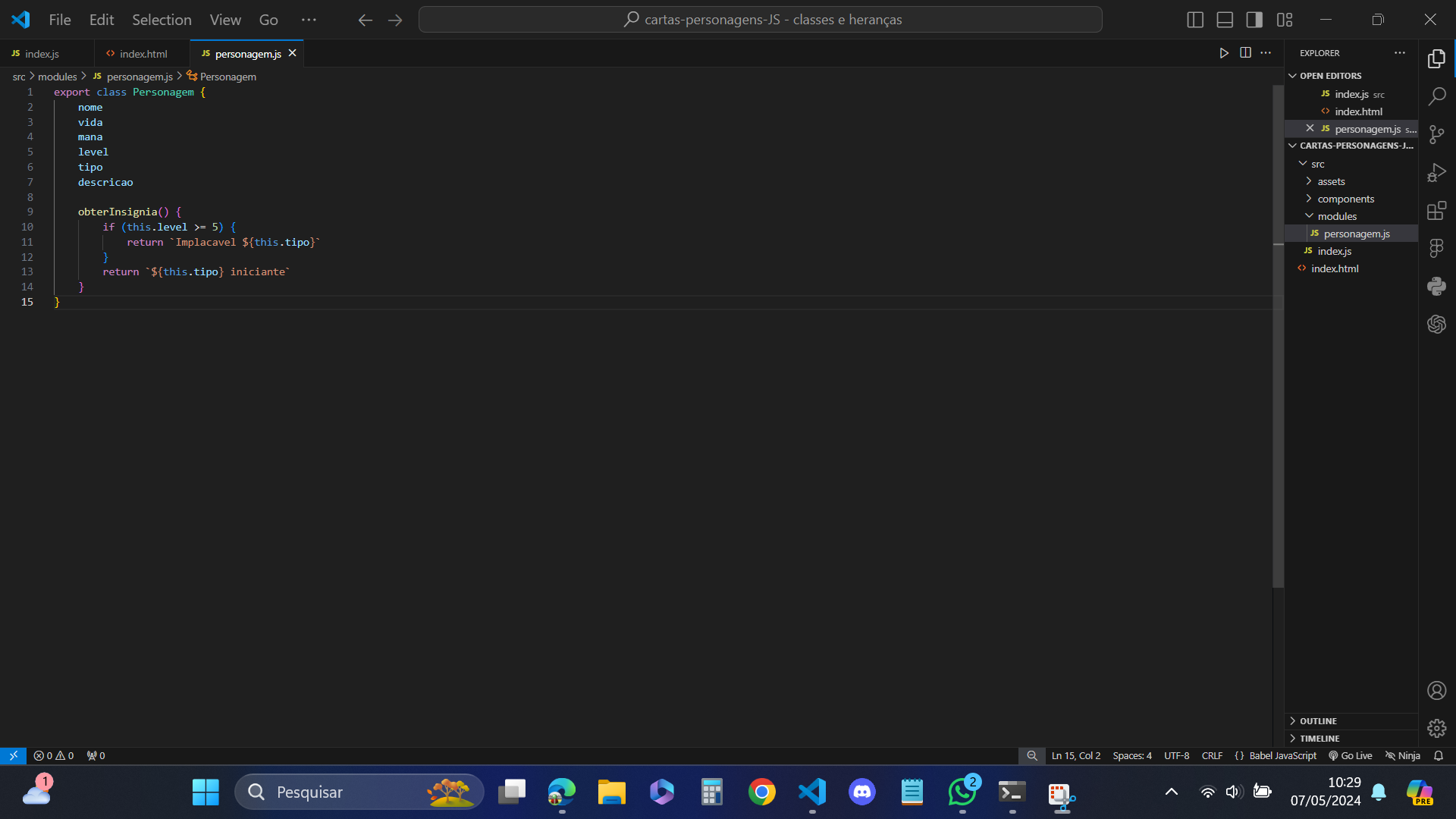The height and width of the screenshot is (819, 1456).
Task: Expand the assets folder
Action: [x=1351, y=181]
